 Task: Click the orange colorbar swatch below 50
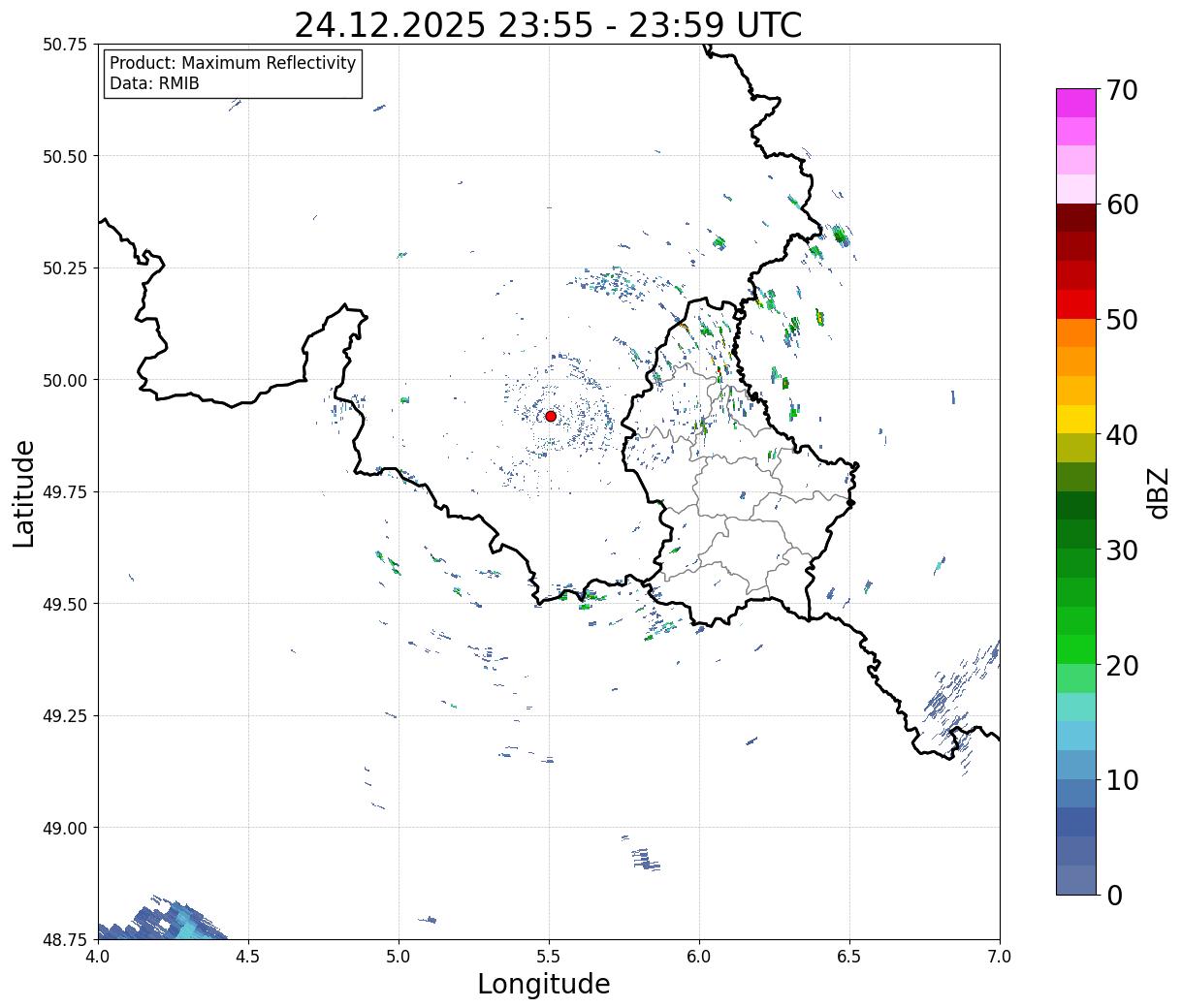(1076, 332)
